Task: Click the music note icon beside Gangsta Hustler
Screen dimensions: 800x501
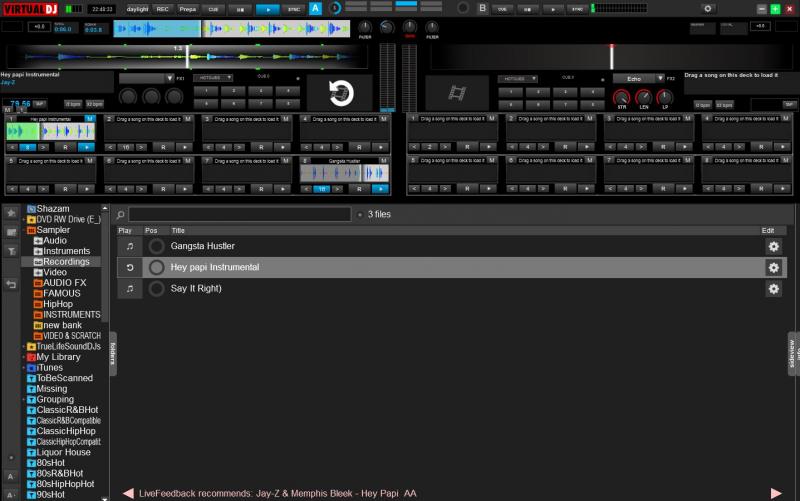Action: coord(130,246)
